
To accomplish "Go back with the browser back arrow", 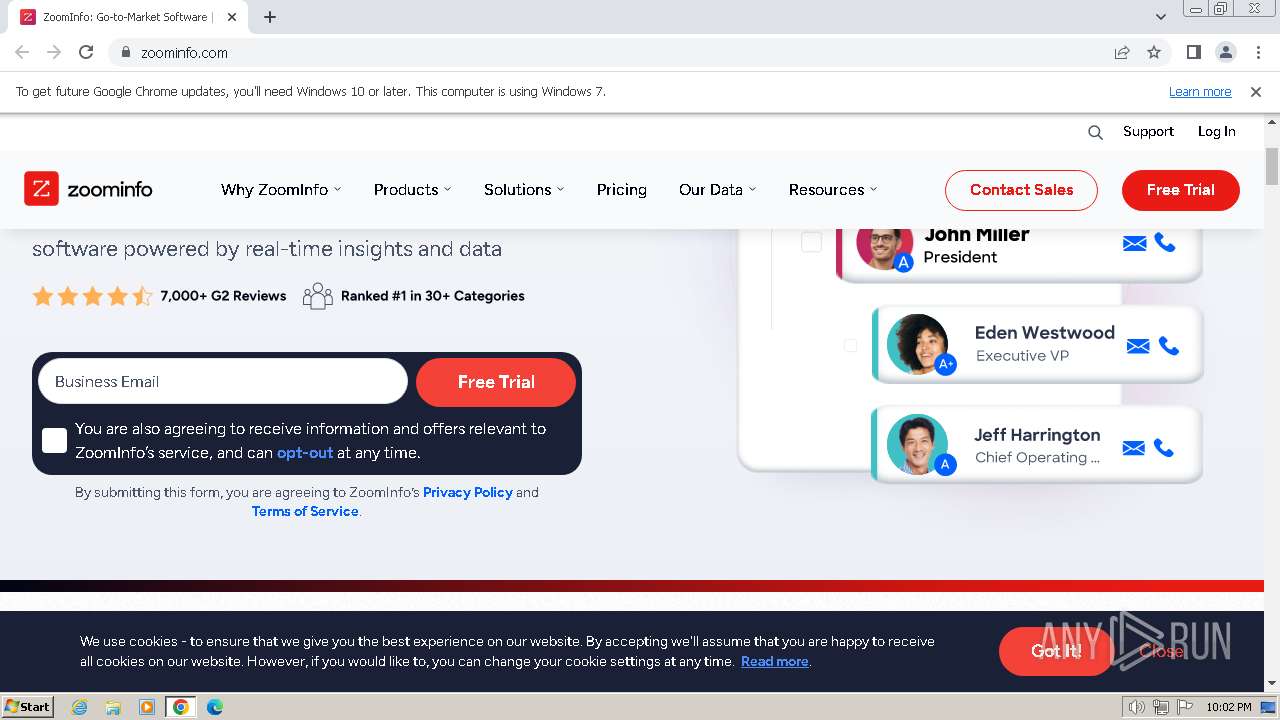I will coord(22,52).
